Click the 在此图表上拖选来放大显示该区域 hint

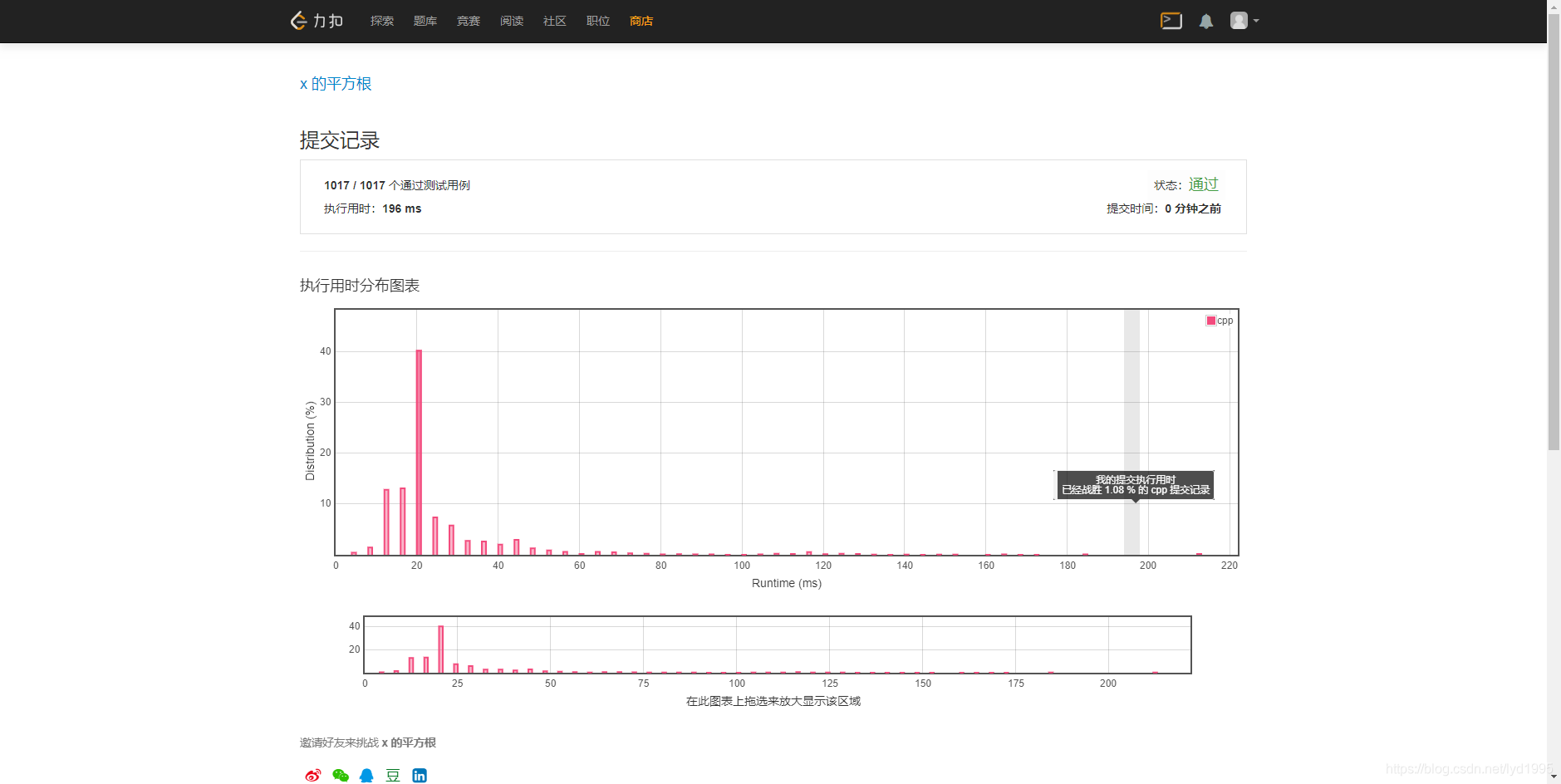[773, 701]
